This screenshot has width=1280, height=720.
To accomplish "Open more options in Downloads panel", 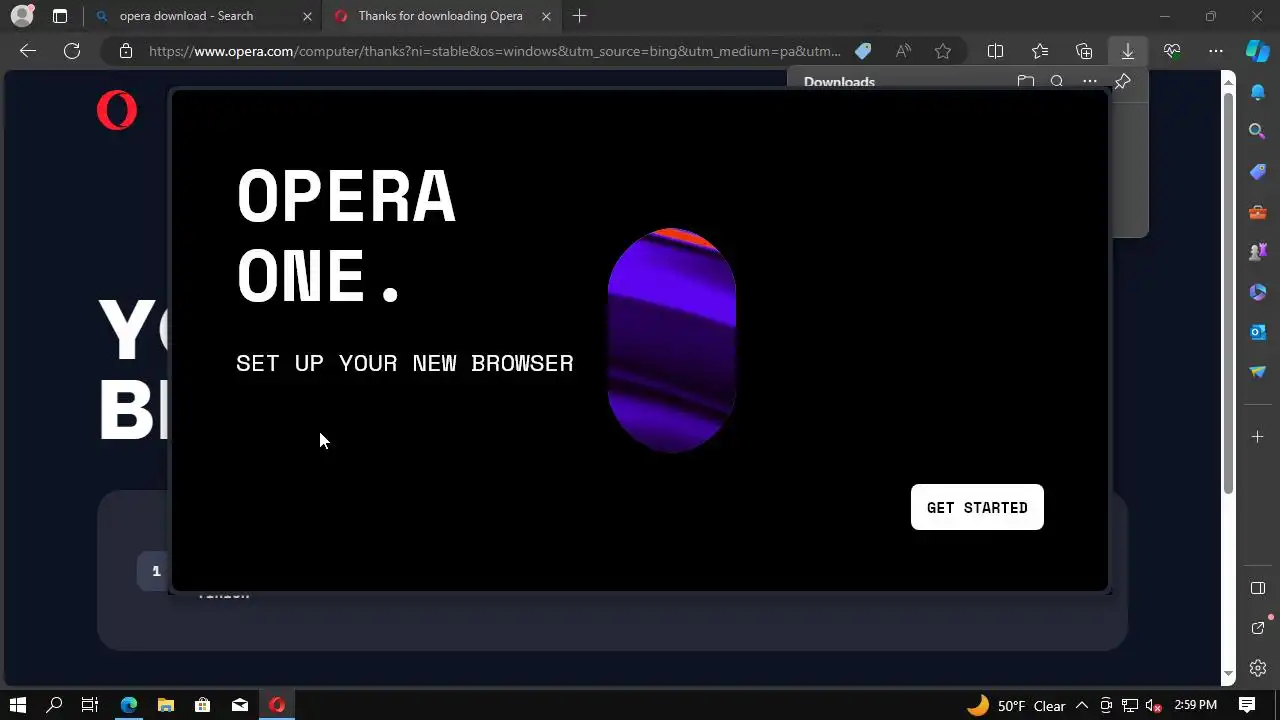I will 1090,82.
